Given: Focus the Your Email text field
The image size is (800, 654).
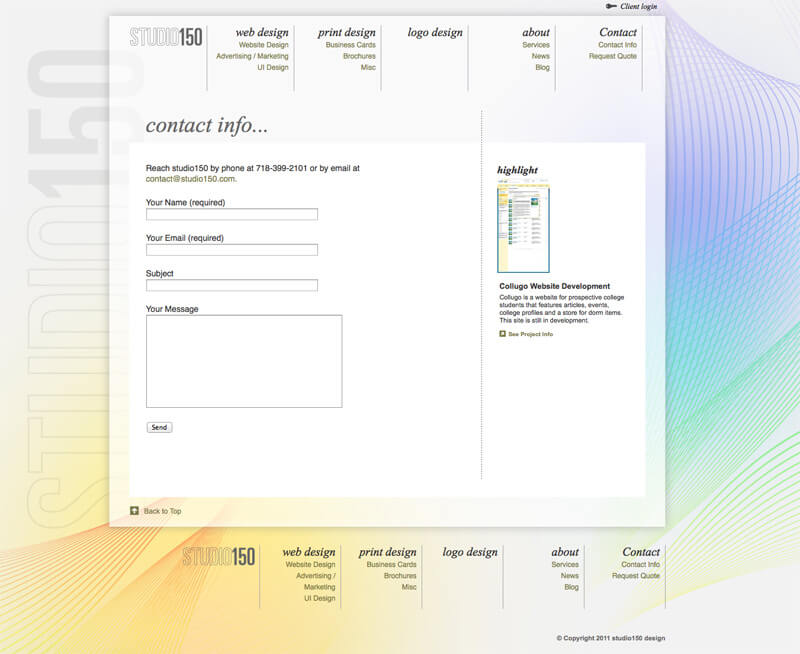Looking at the screenshot, I should coord(232,250).
